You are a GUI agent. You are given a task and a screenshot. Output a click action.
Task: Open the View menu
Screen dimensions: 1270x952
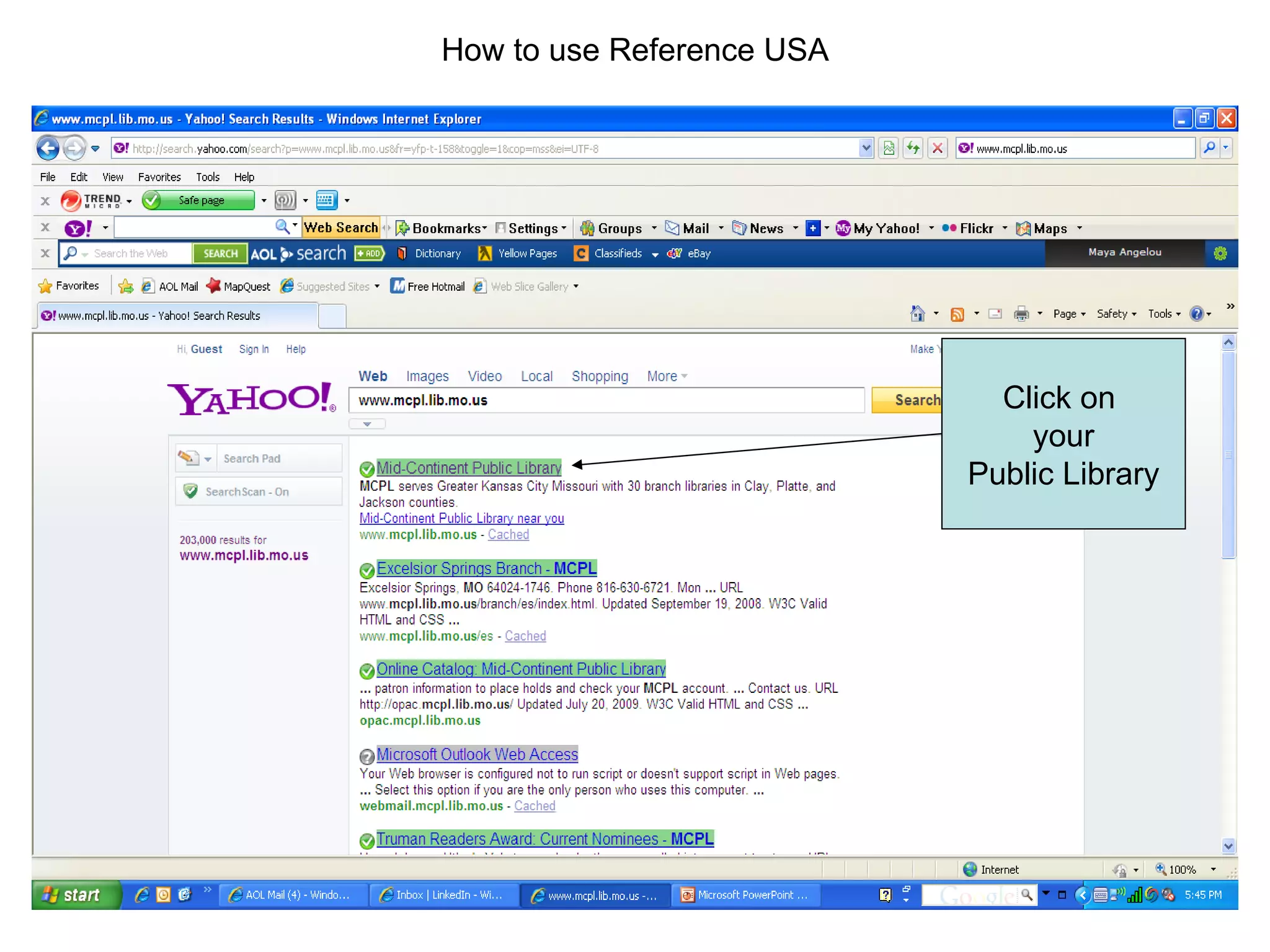[x=113, y=177]
